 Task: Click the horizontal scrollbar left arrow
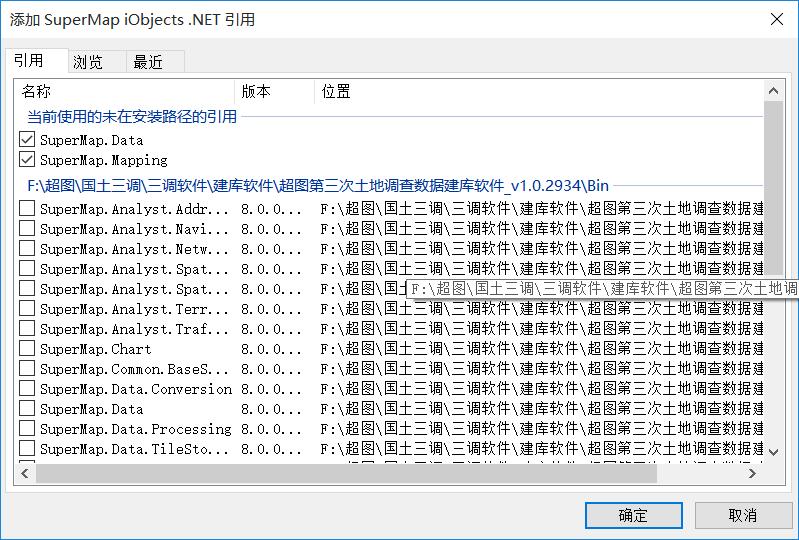24,473
